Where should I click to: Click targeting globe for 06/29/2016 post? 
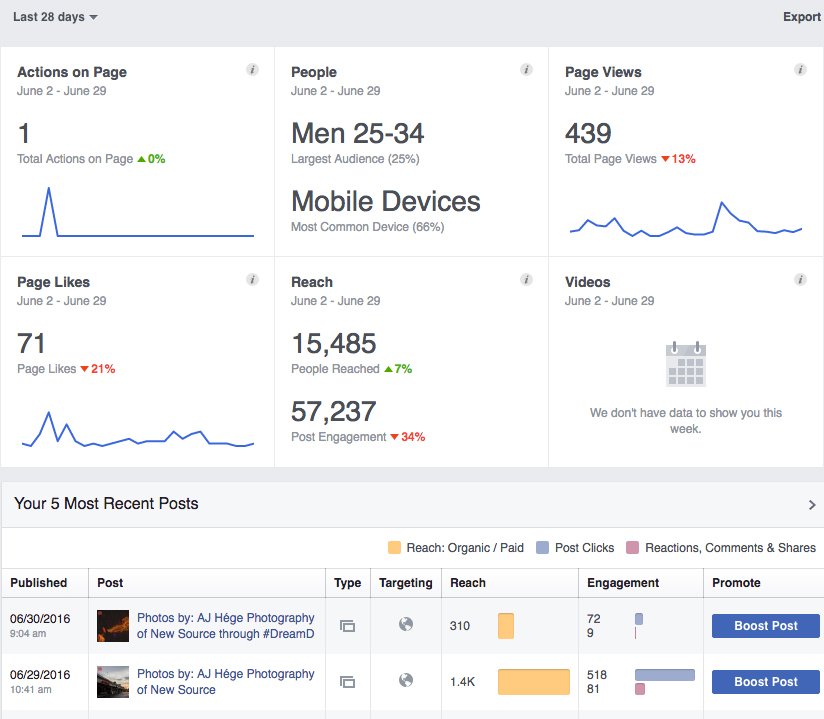click(x=406, y=680)
